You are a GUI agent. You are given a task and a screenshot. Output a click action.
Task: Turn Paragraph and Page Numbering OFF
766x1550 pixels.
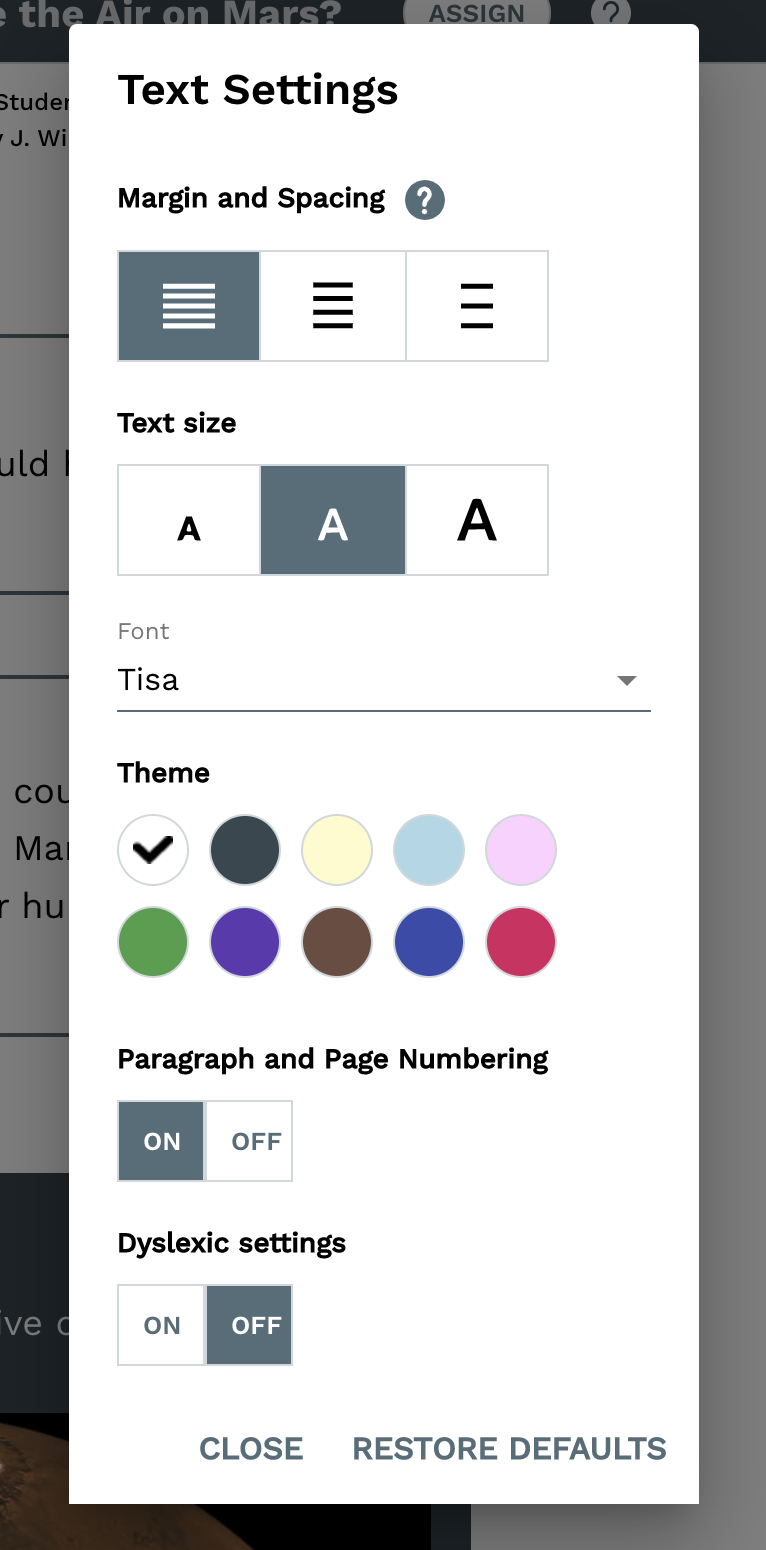250,1141
